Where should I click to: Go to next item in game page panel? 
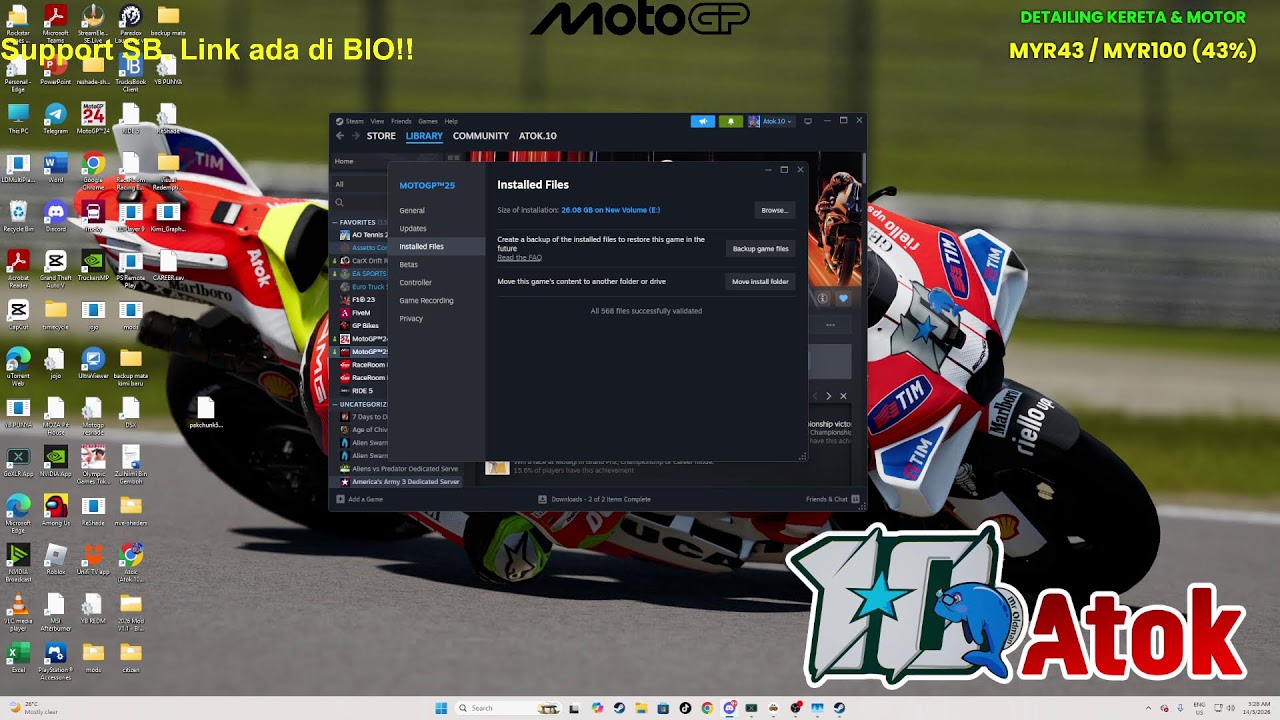click(x=828, y=396)
